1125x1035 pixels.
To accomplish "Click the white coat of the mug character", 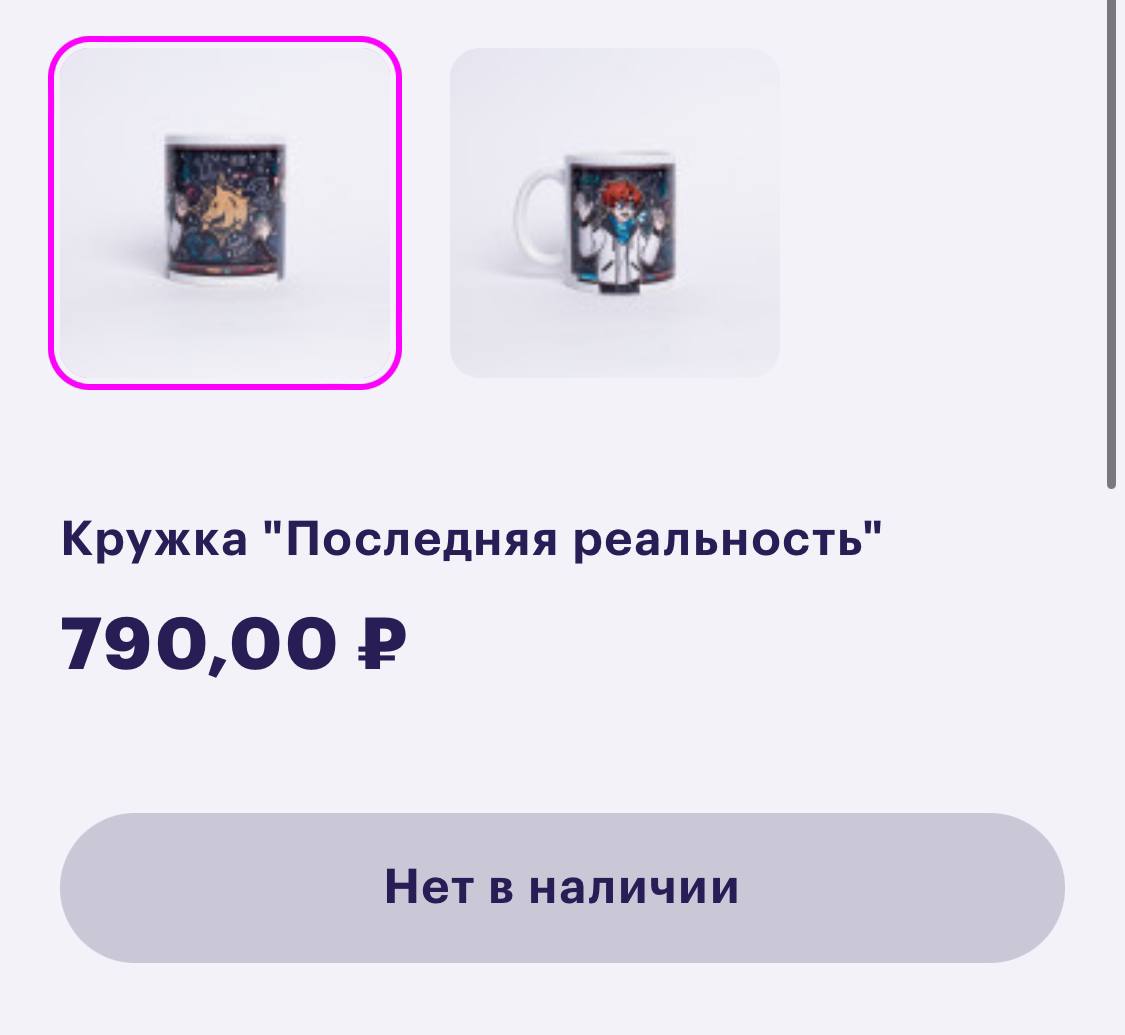I will [x=619, y=256].
